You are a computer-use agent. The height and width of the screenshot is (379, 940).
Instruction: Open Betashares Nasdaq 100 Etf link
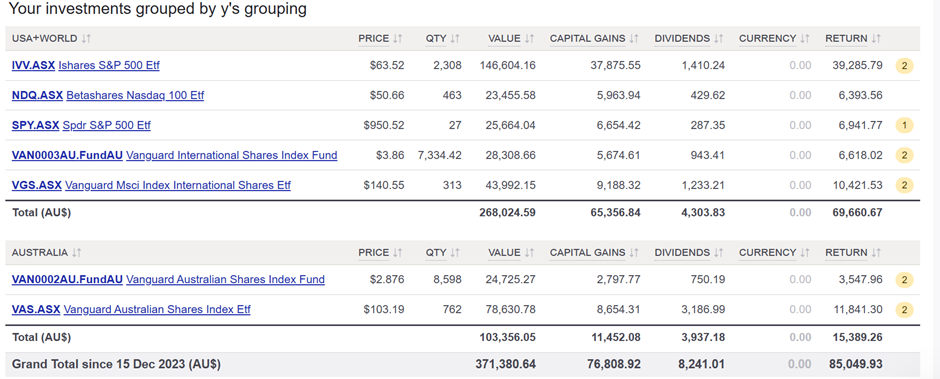(x=135, y=95)
